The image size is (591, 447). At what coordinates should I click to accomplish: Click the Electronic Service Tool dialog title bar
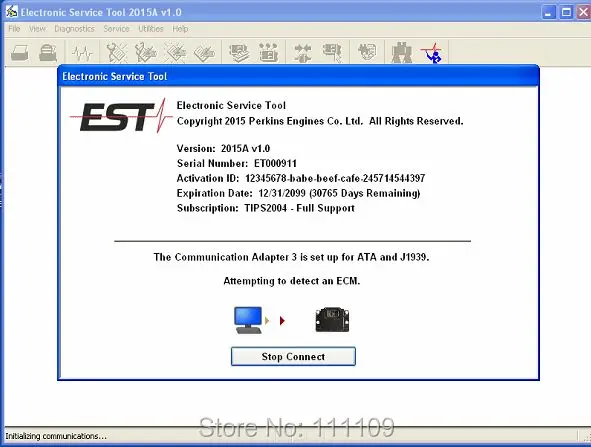coord(298,76)
